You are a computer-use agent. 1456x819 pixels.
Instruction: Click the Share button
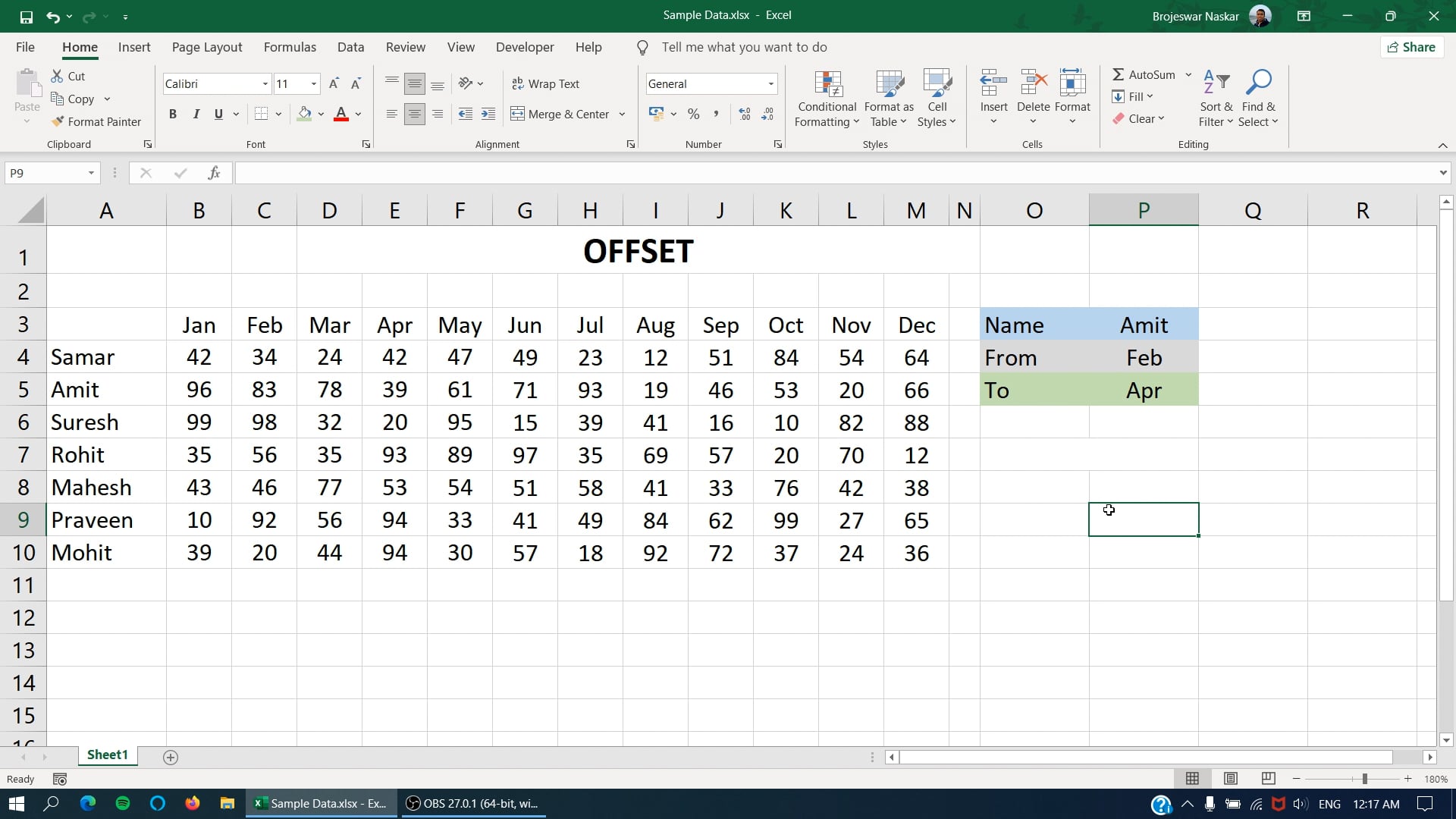click(x=1411, y=47)
